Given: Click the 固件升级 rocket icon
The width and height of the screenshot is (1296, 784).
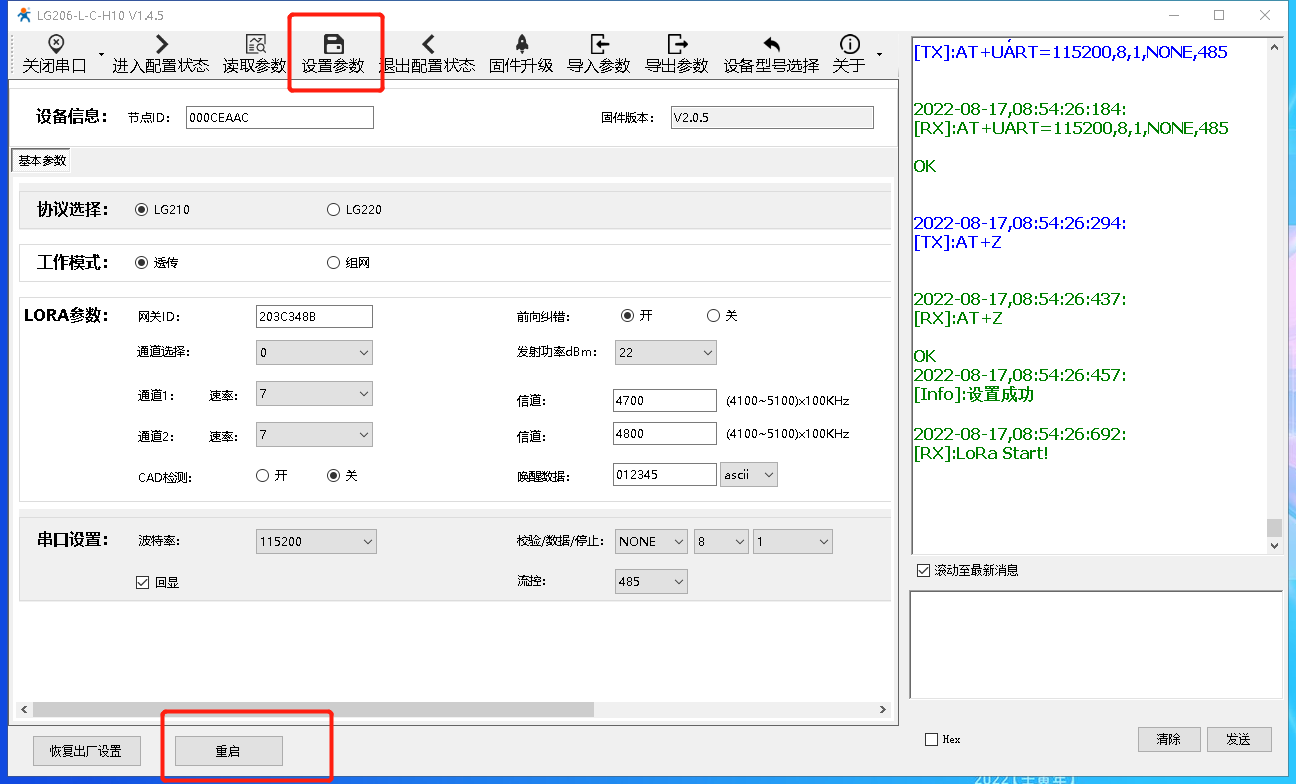Looking at the screenshot, I should [521, 45].
